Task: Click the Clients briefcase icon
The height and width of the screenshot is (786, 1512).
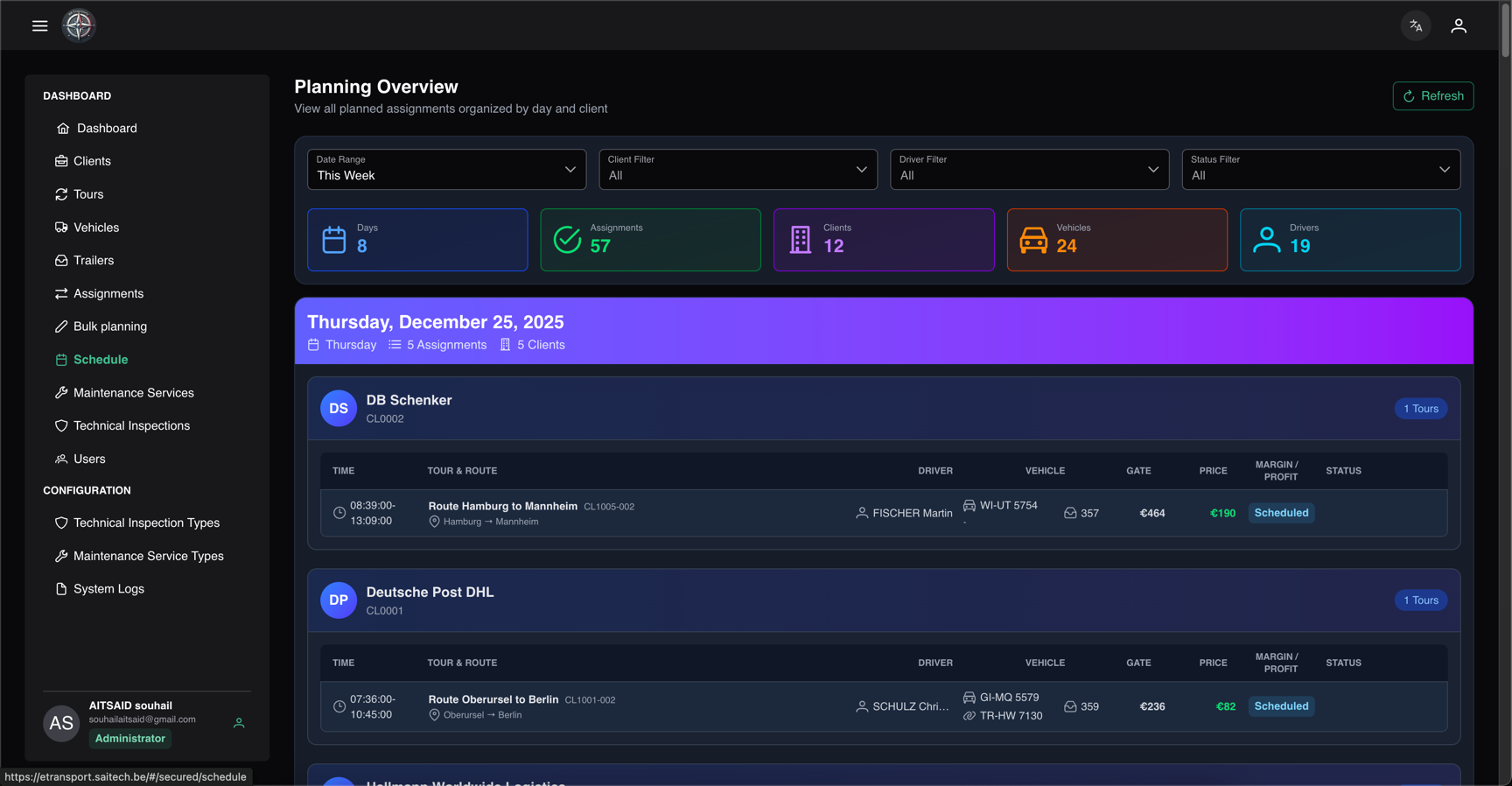Action: (x=61, y=161)
